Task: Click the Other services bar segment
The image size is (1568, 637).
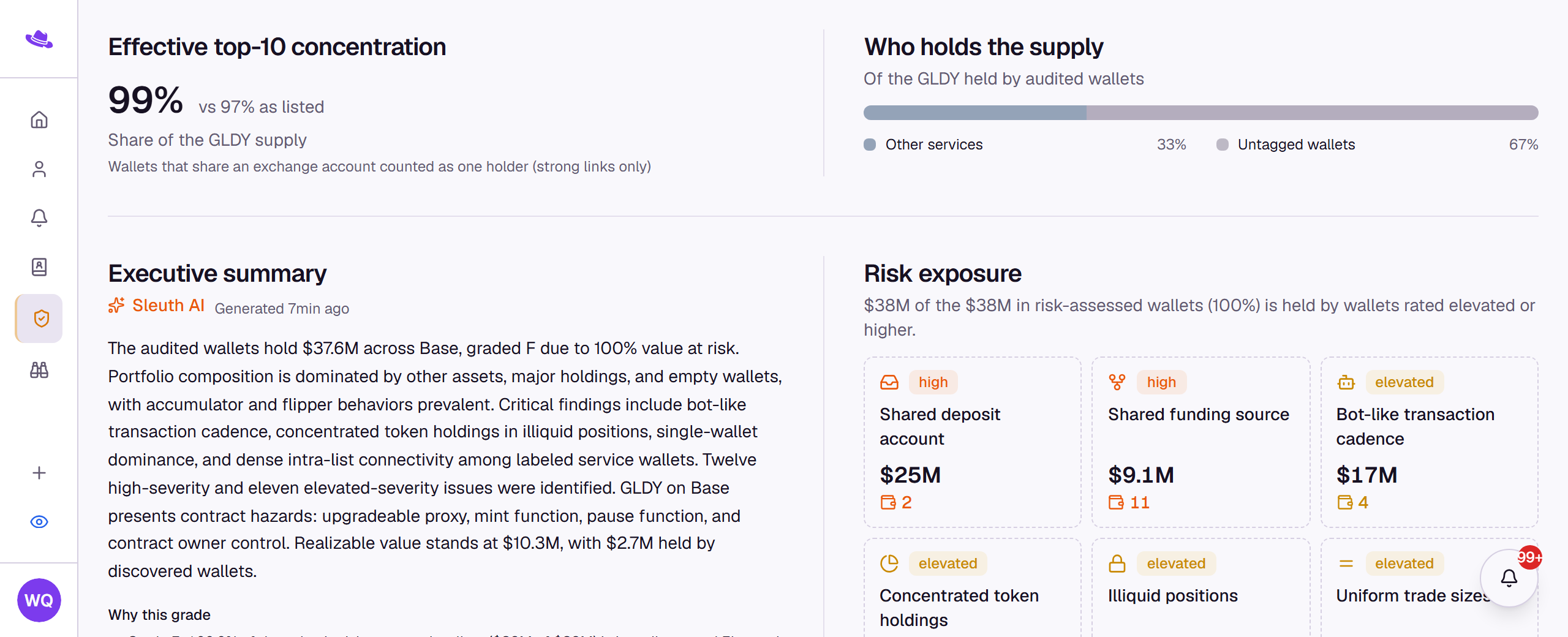Action: 975,113
